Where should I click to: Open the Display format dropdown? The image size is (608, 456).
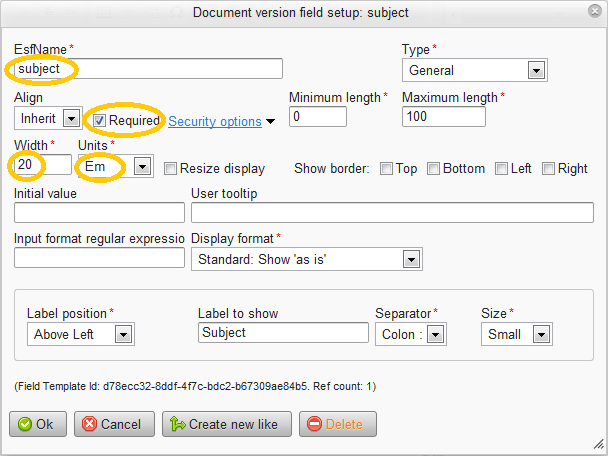coord(409,259)
